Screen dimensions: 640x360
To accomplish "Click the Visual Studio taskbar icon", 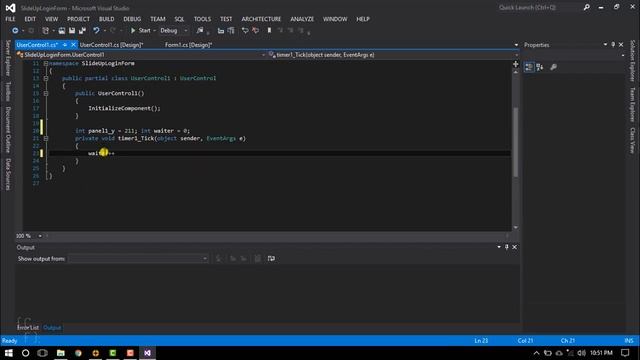I will point(147,353).
